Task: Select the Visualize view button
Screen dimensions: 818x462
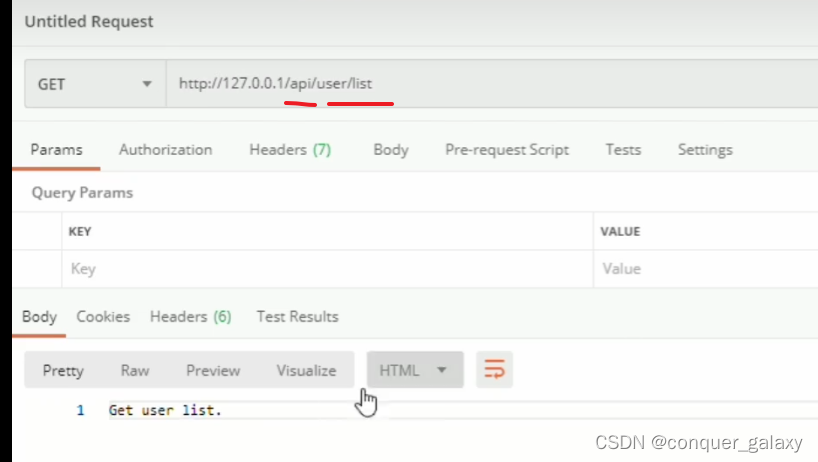Action: [x=306, y=370]
